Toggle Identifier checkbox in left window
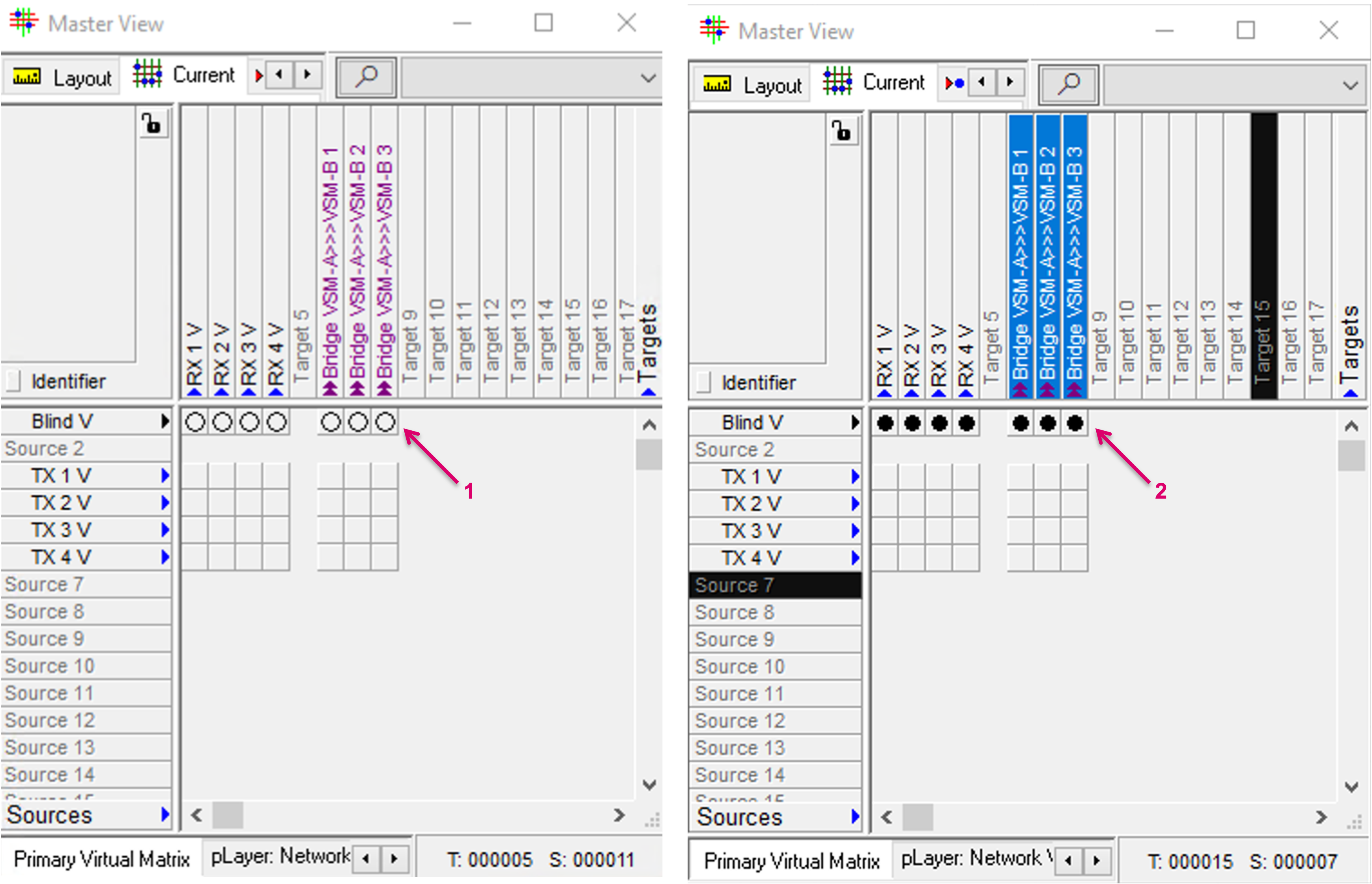The image size is (1372, 884). (x=13, y=381)
